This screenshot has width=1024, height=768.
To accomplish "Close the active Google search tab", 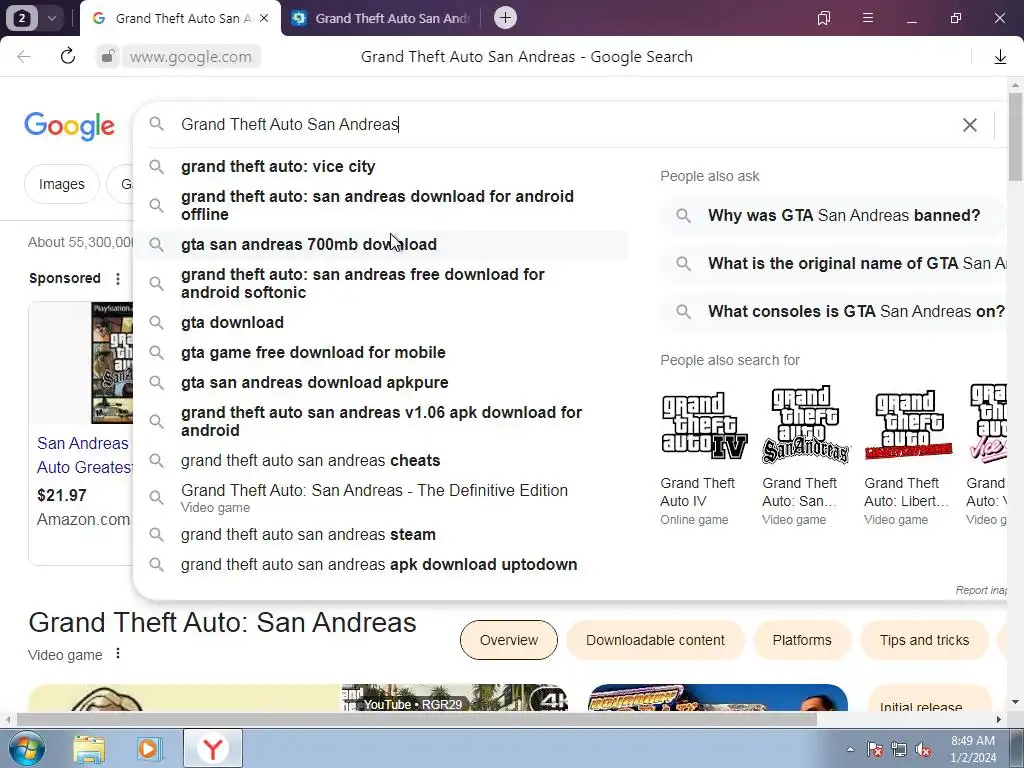I will [x=264, y=18].
